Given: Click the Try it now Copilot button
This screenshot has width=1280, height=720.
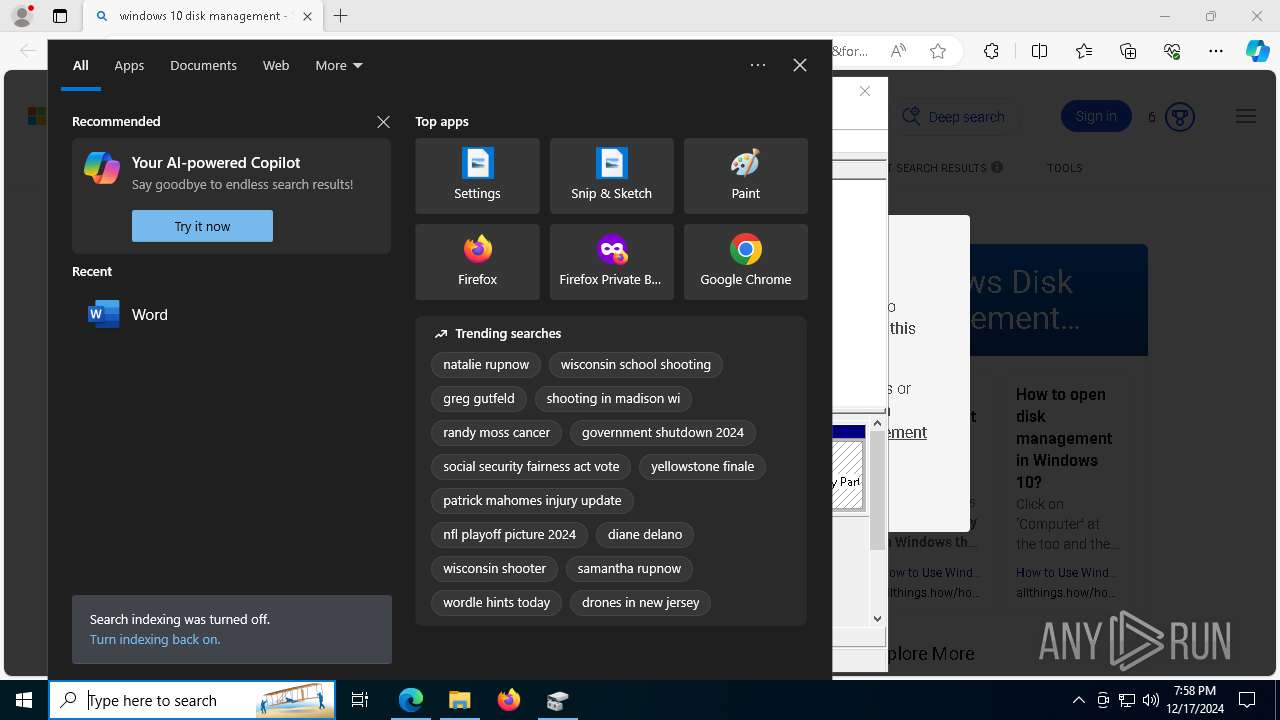Looking at the screenshot, I should coord(202,226).
